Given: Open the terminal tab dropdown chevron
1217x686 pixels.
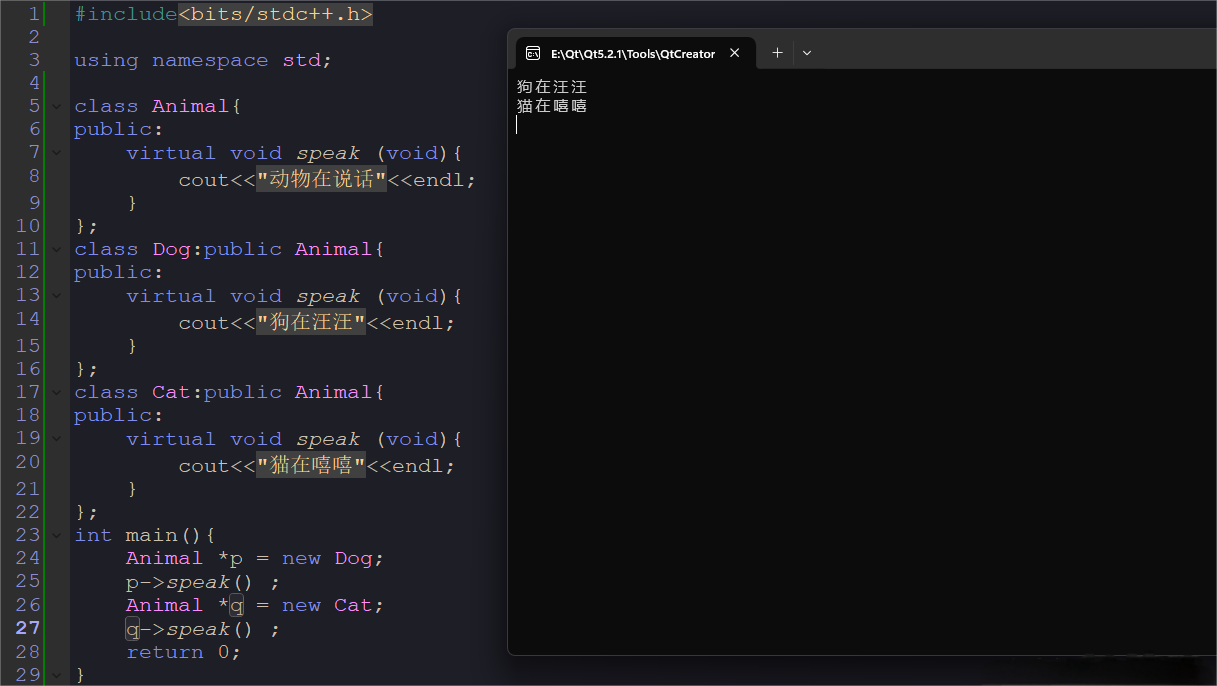Looking at the screenshot, I should click(806, 52).
